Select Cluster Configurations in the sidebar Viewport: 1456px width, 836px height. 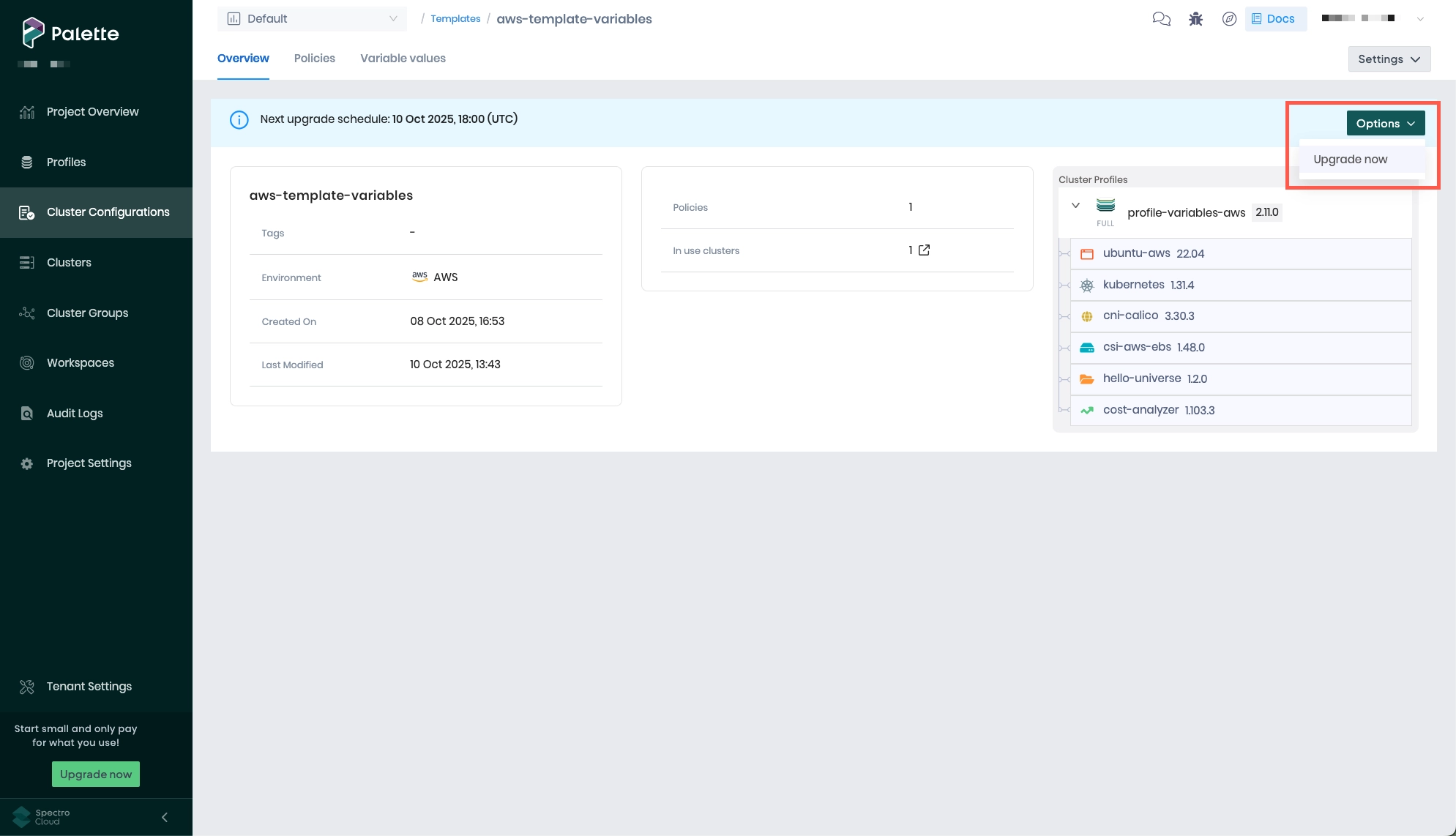click(108, 212)
